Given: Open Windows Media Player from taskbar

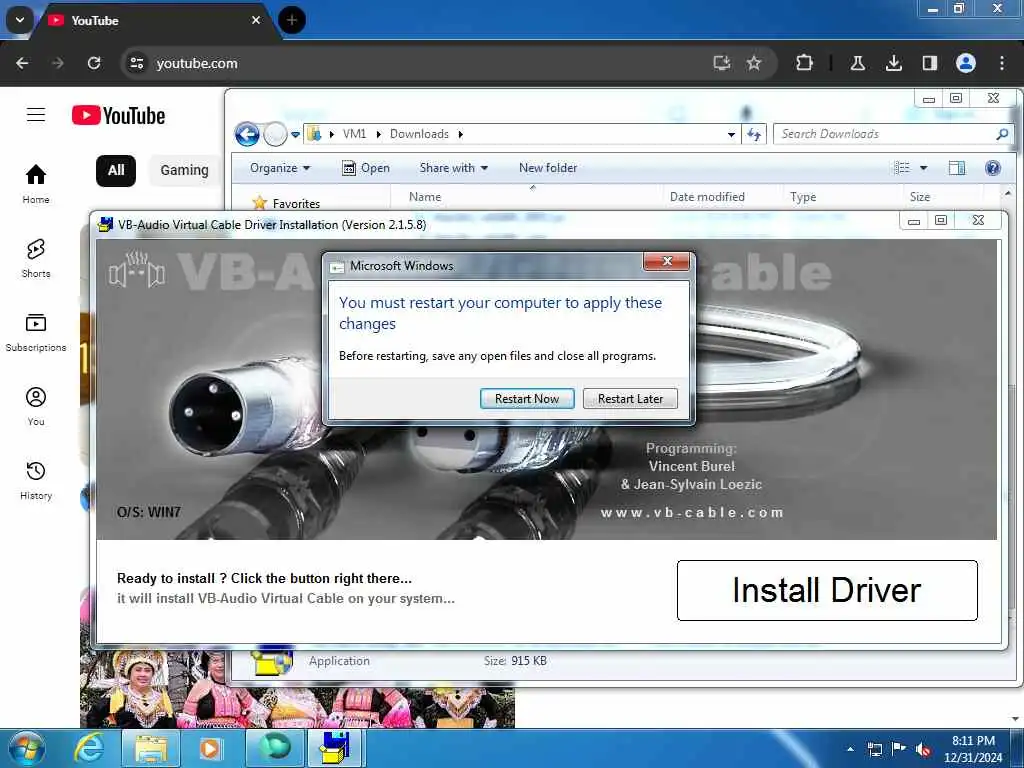Looking at the screenshot, I should point(211,748).
